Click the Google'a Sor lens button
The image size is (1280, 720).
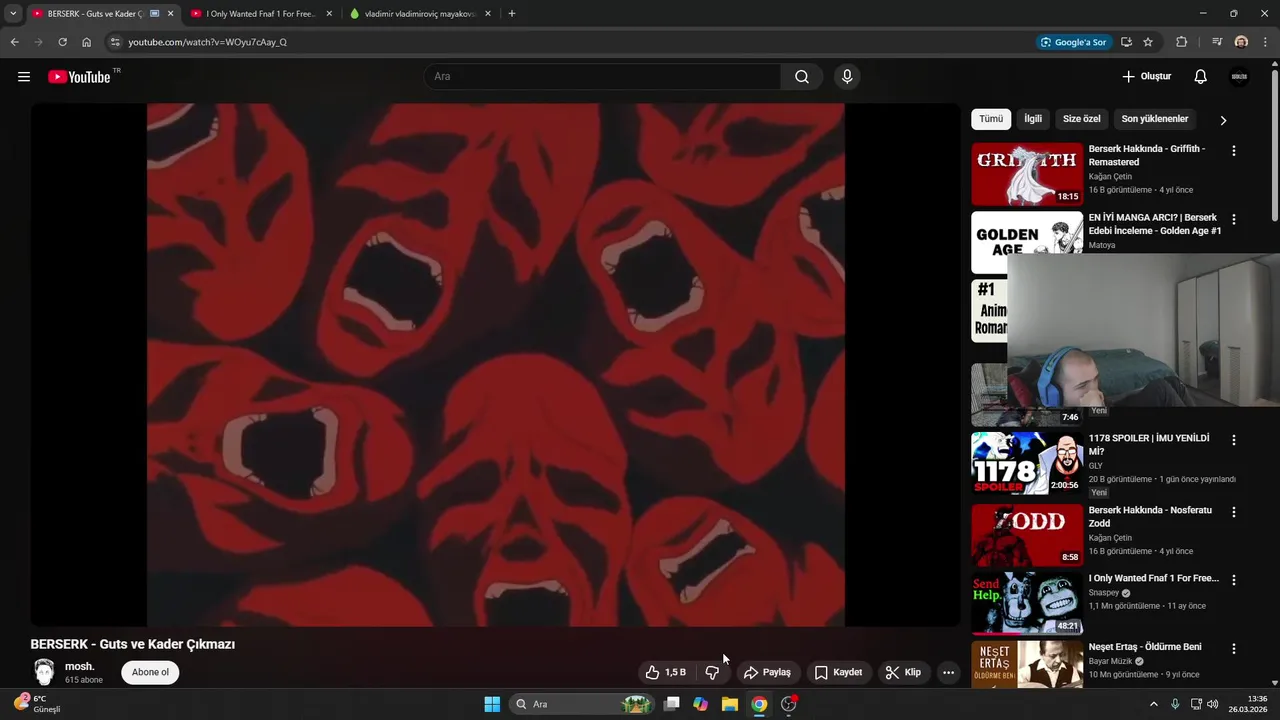click(x=1074, y=42)
